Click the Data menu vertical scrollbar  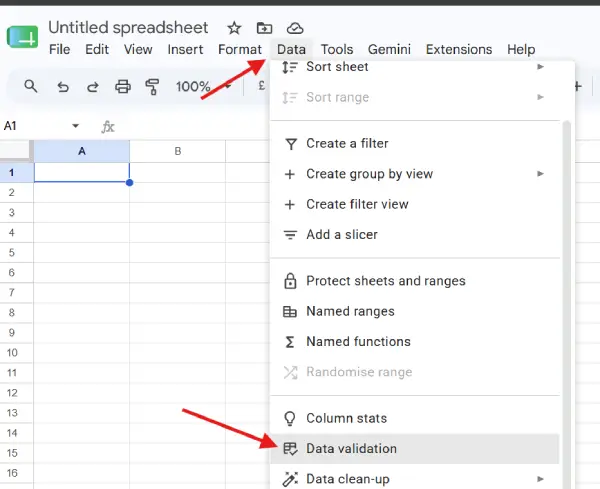(567, 306)
